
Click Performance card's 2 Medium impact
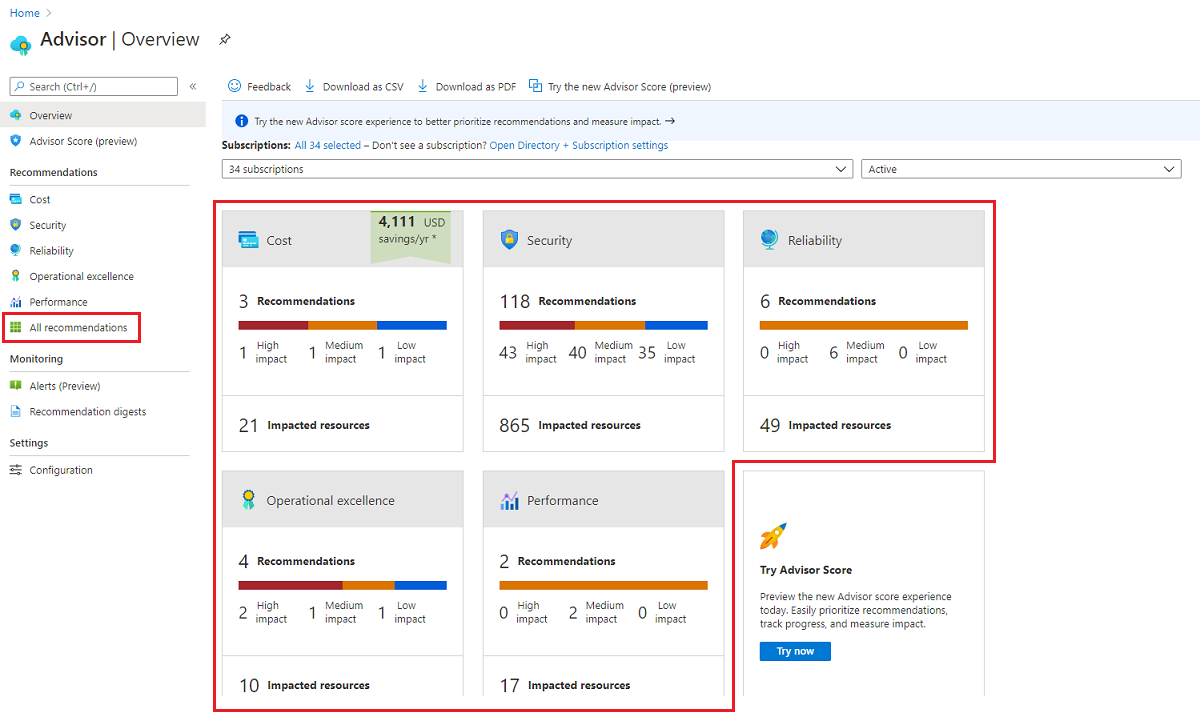tap(596, 612)
